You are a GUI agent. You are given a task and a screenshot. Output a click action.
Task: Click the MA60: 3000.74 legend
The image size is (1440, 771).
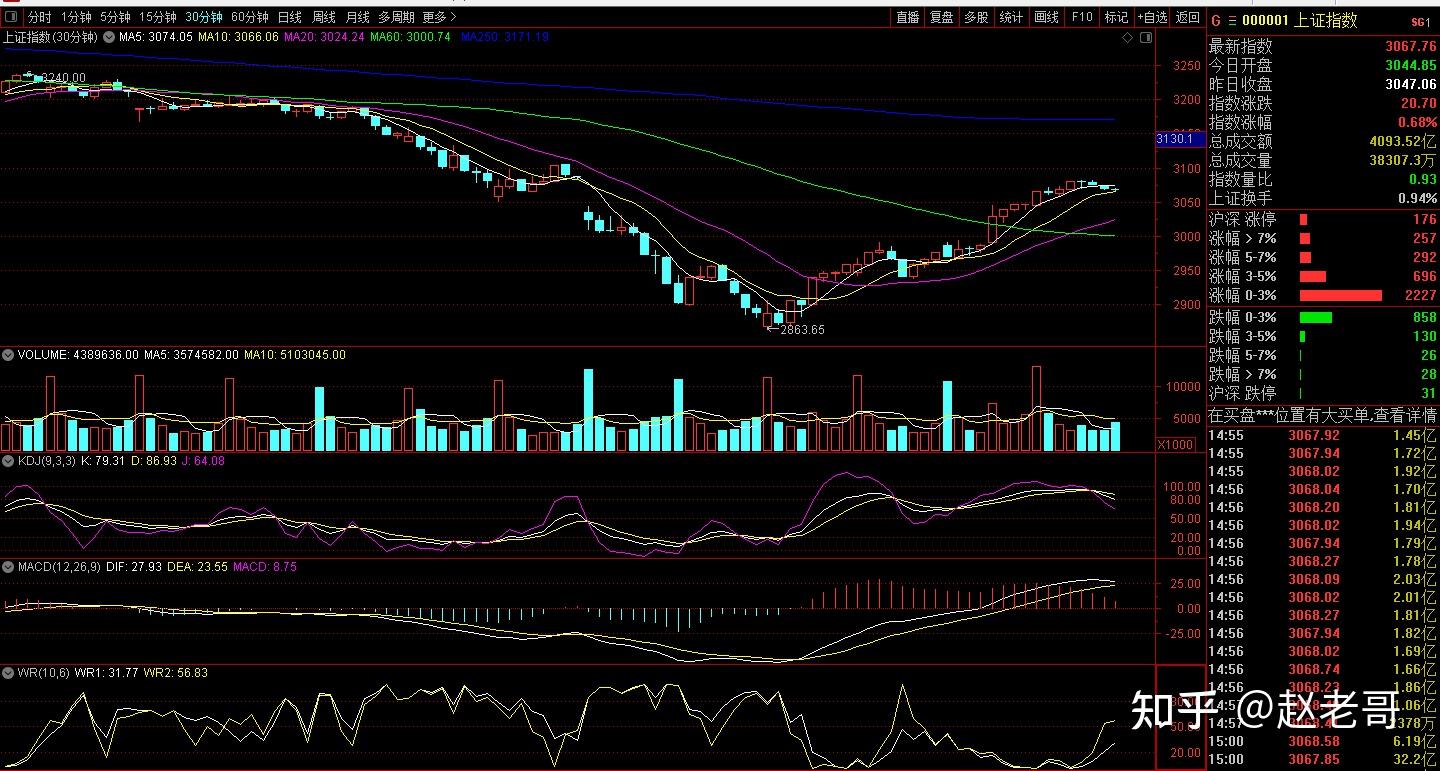click(x=410, y=37)
